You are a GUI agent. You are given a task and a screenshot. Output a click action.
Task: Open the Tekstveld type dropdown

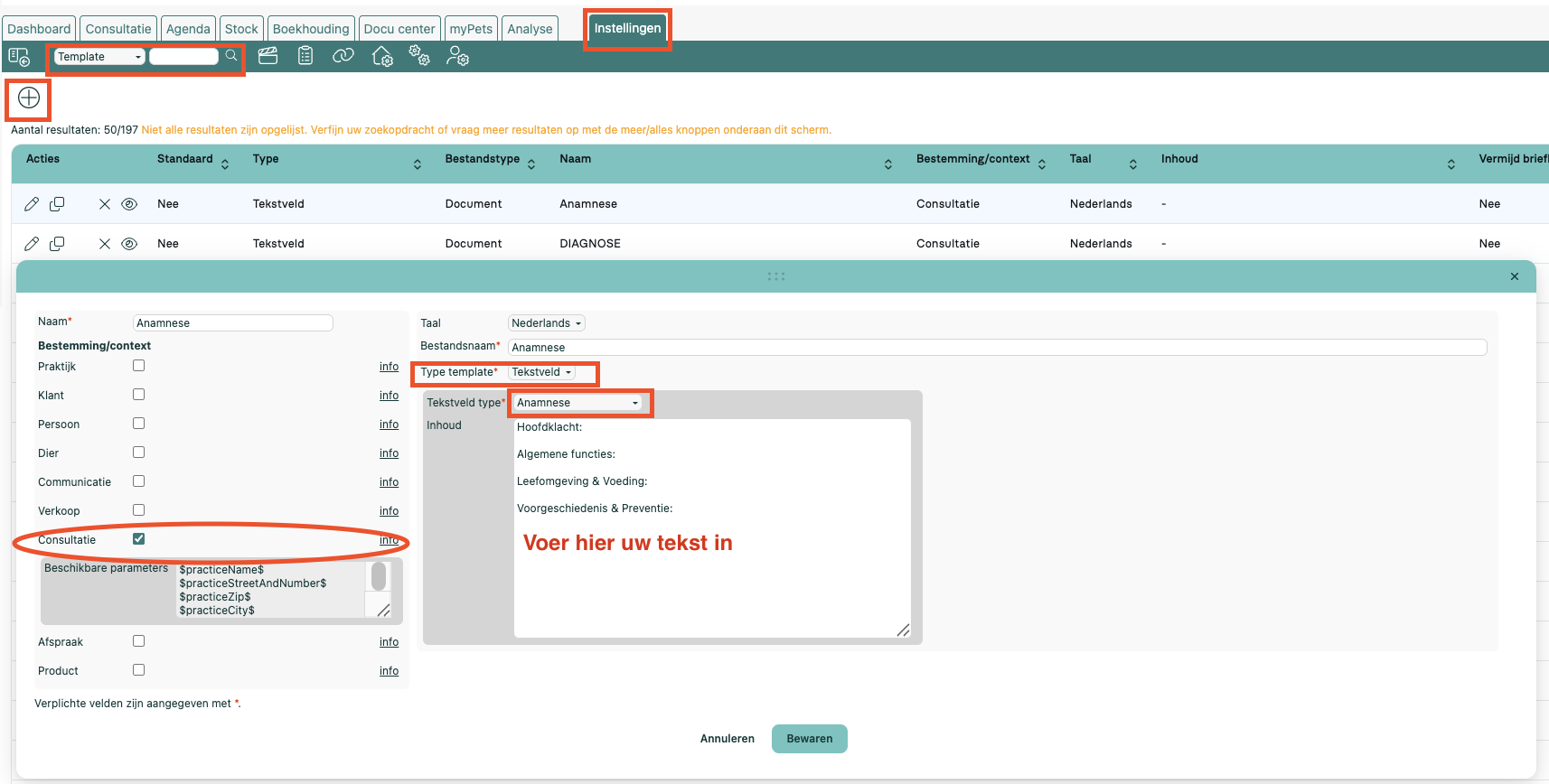point(577,403)
